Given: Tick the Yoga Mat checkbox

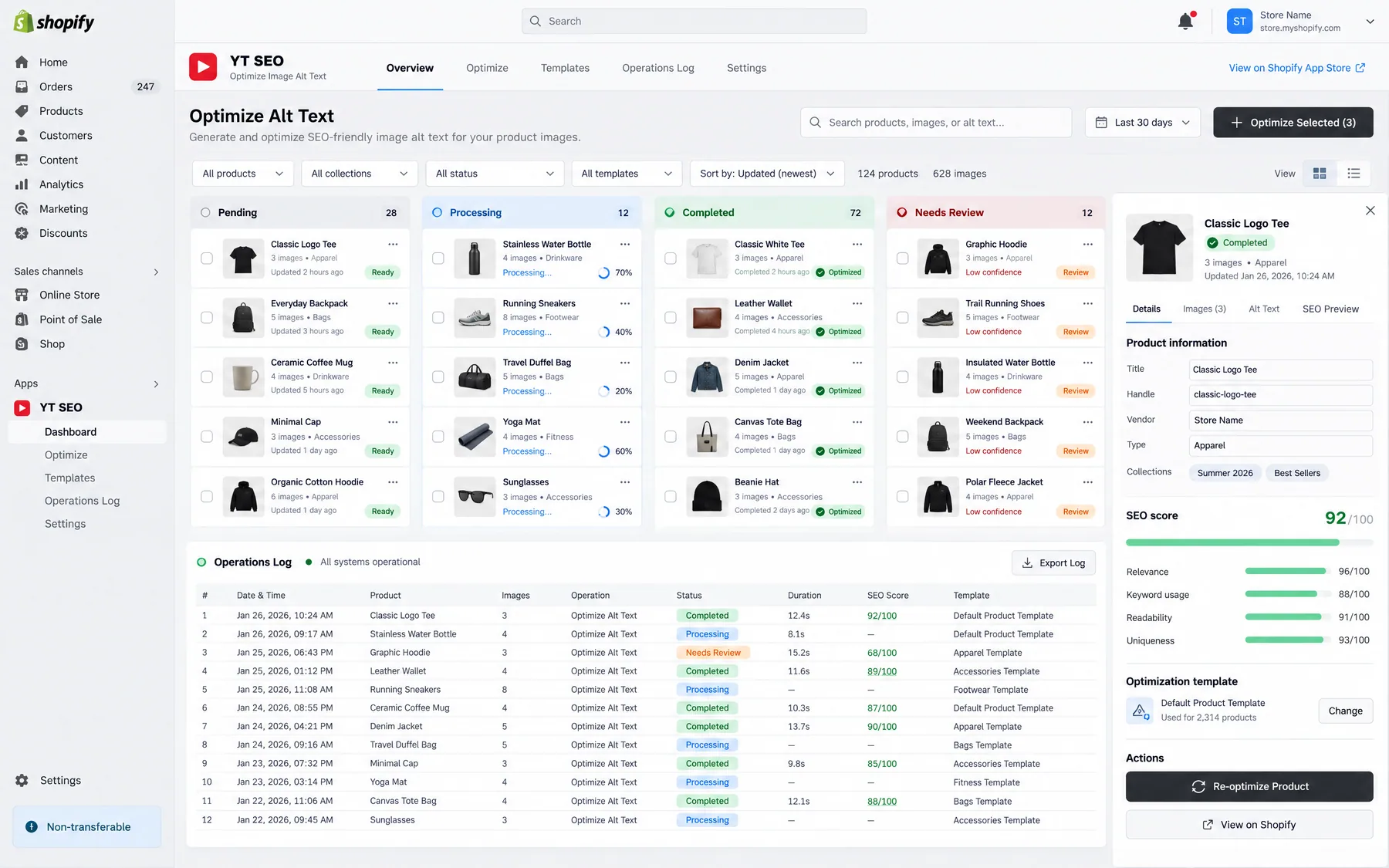Looking at the screenshot, I should [438, 437].
